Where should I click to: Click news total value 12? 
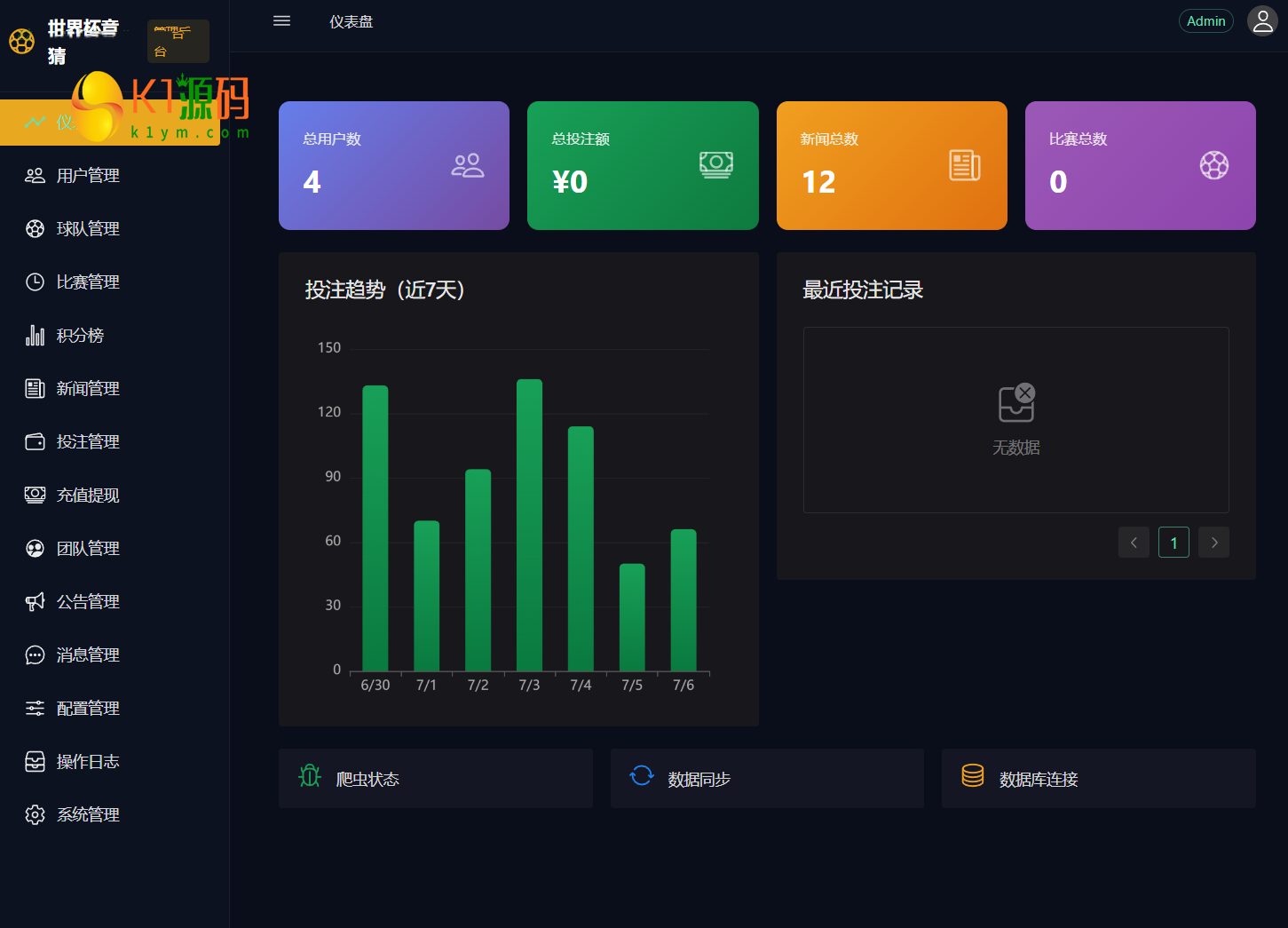pos(818,182)
